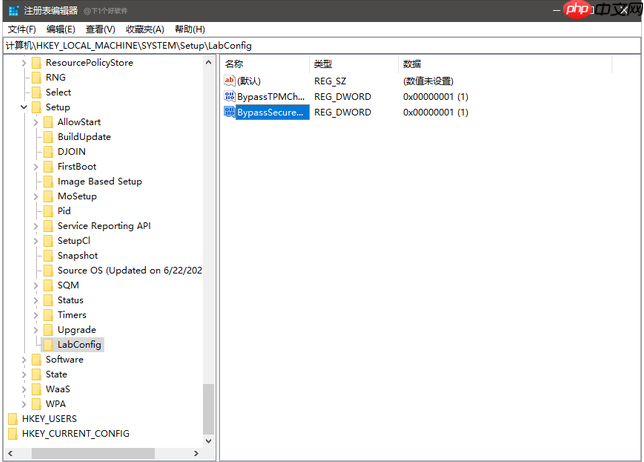Expand the Status key

pyautogui.click(x=36, y=300)
